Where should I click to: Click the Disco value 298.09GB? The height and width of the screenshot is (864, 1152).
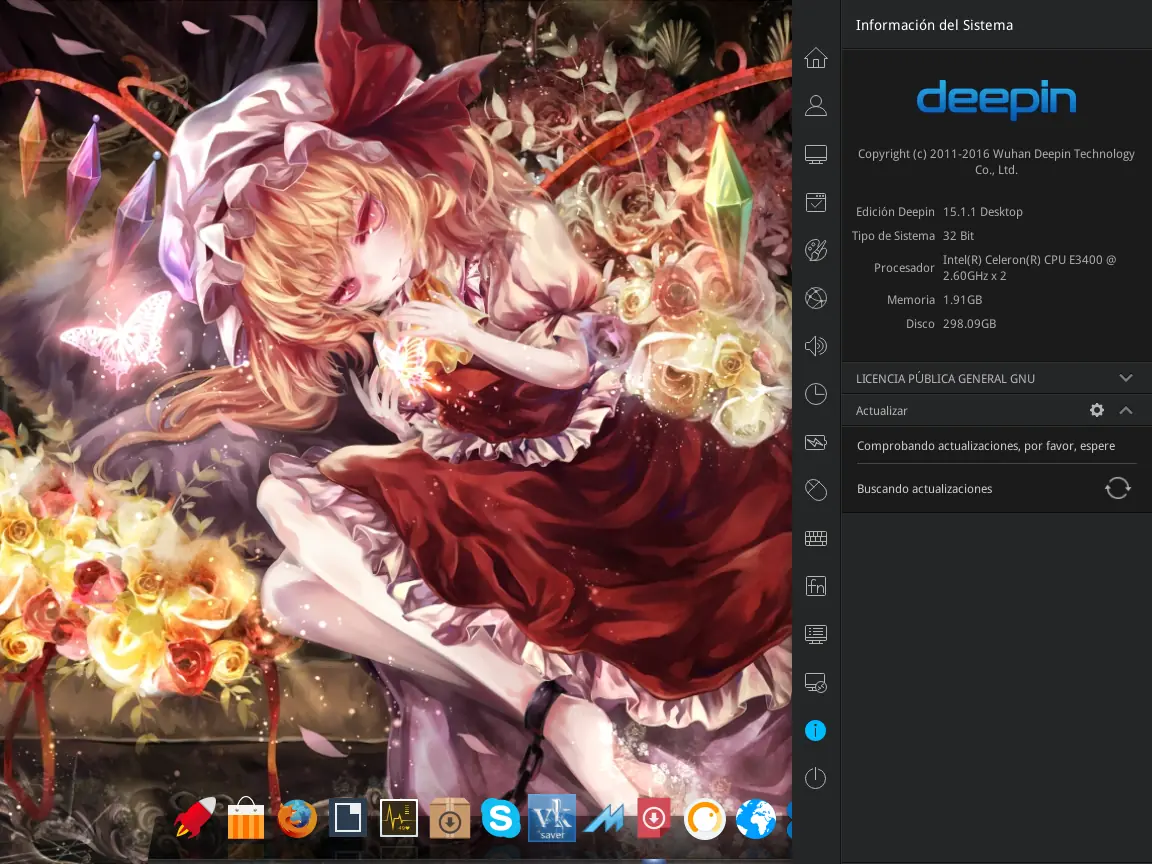click(x=969, y=324)
